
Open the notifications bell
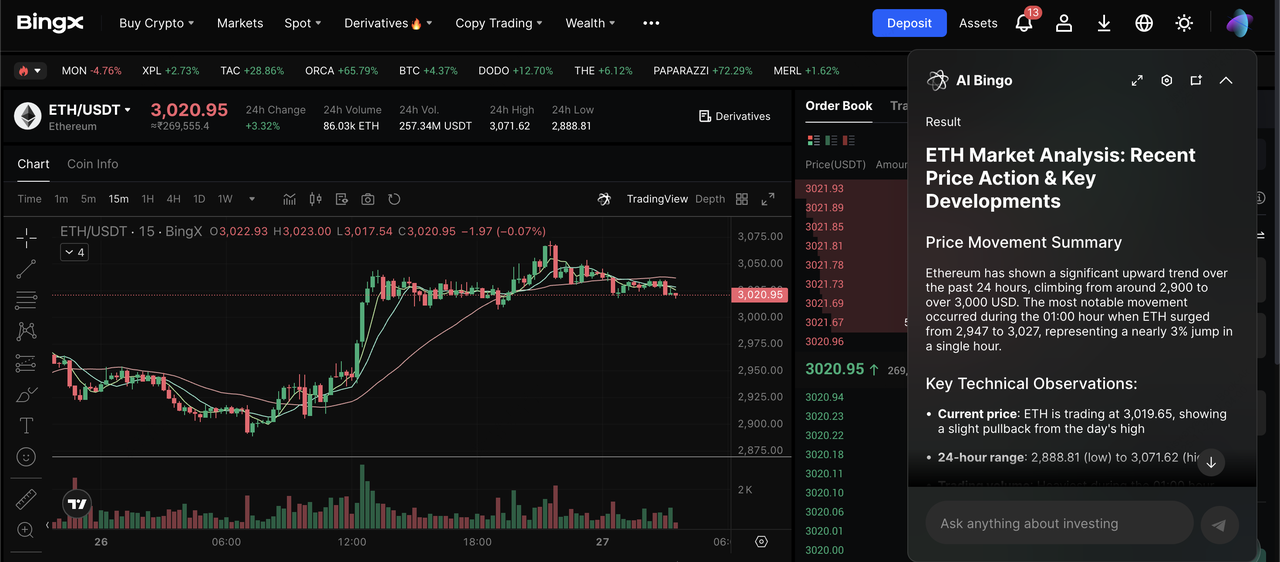1024,23
